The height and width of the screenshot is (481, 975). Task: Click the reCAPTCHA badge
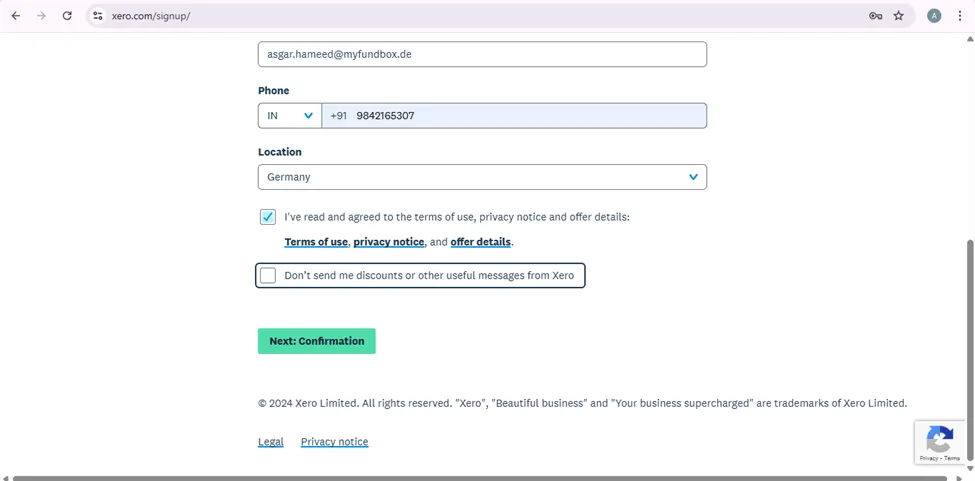[x=940, y=442]
